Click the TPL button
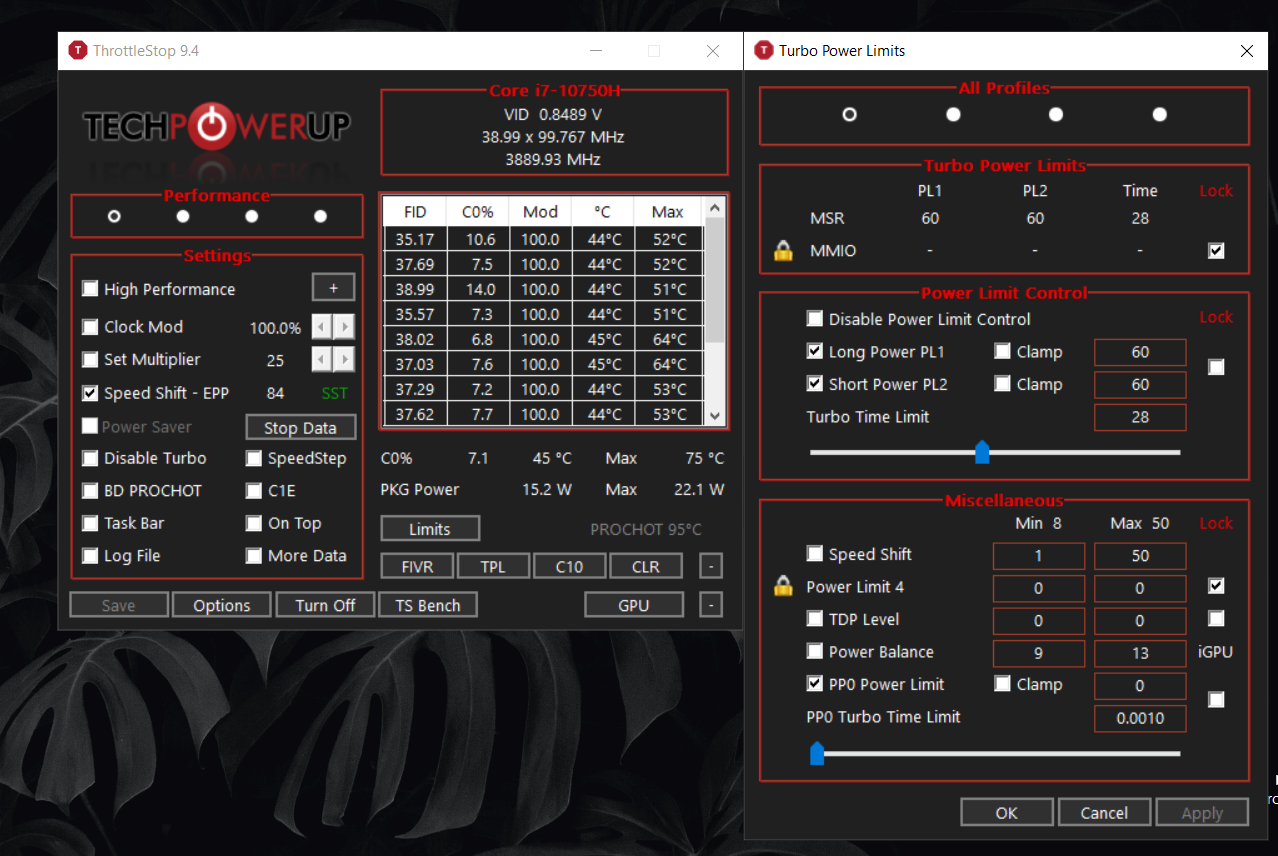Image resolution: width=1278 pixels, height=856 pixels. [x=493, y=567]
